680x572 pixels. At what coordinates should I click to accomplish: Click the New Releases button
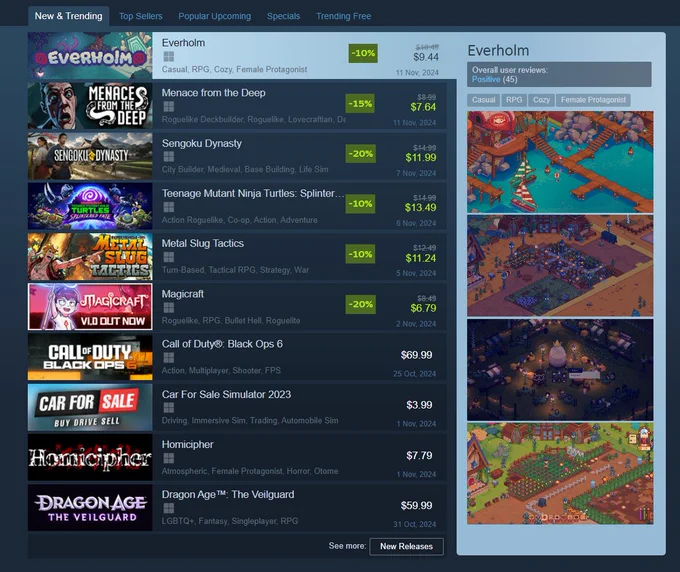click(406, 546)
